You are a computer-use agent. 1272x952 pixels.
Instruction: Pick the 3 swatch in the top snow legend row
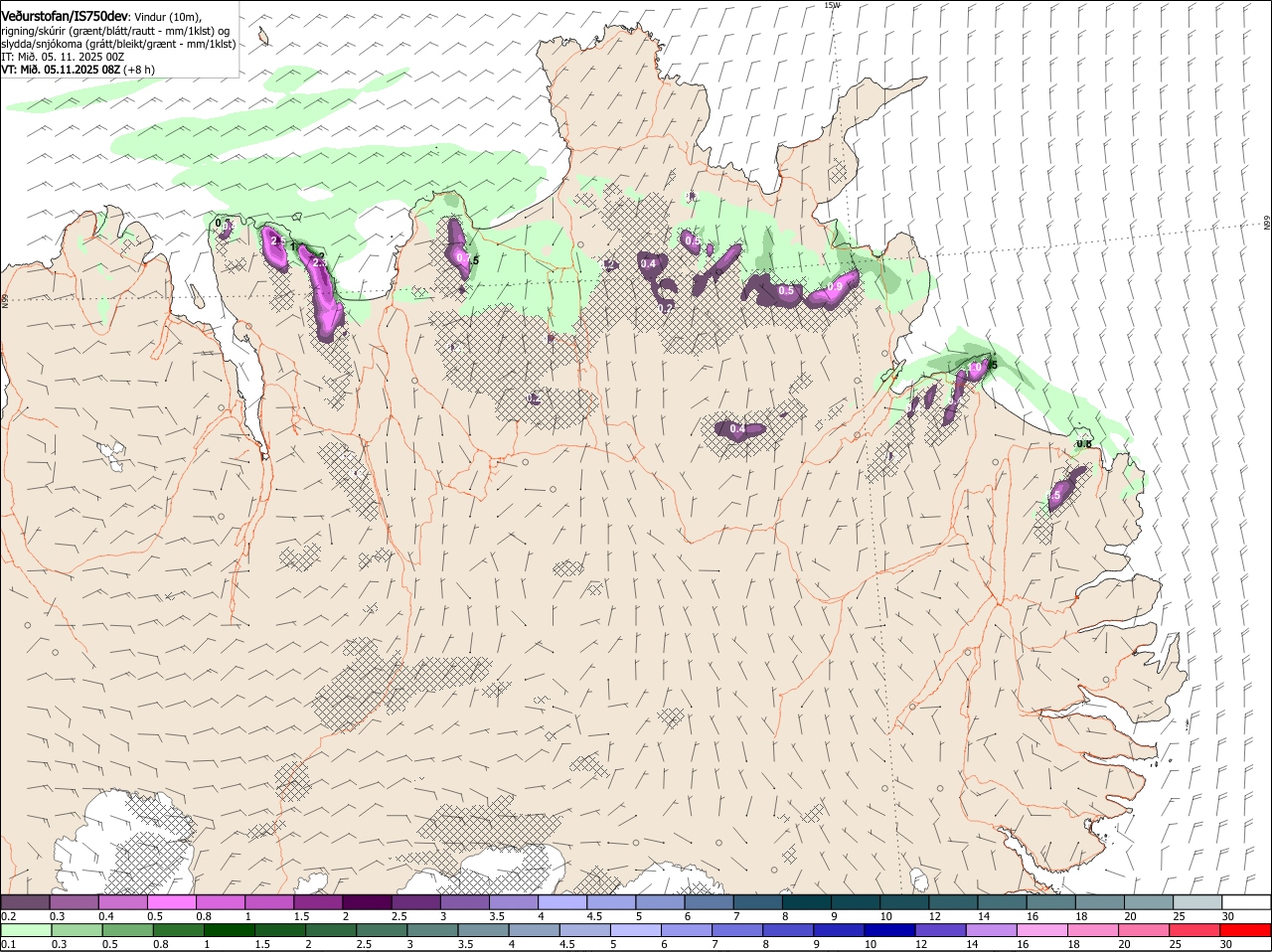coord(465,902)
